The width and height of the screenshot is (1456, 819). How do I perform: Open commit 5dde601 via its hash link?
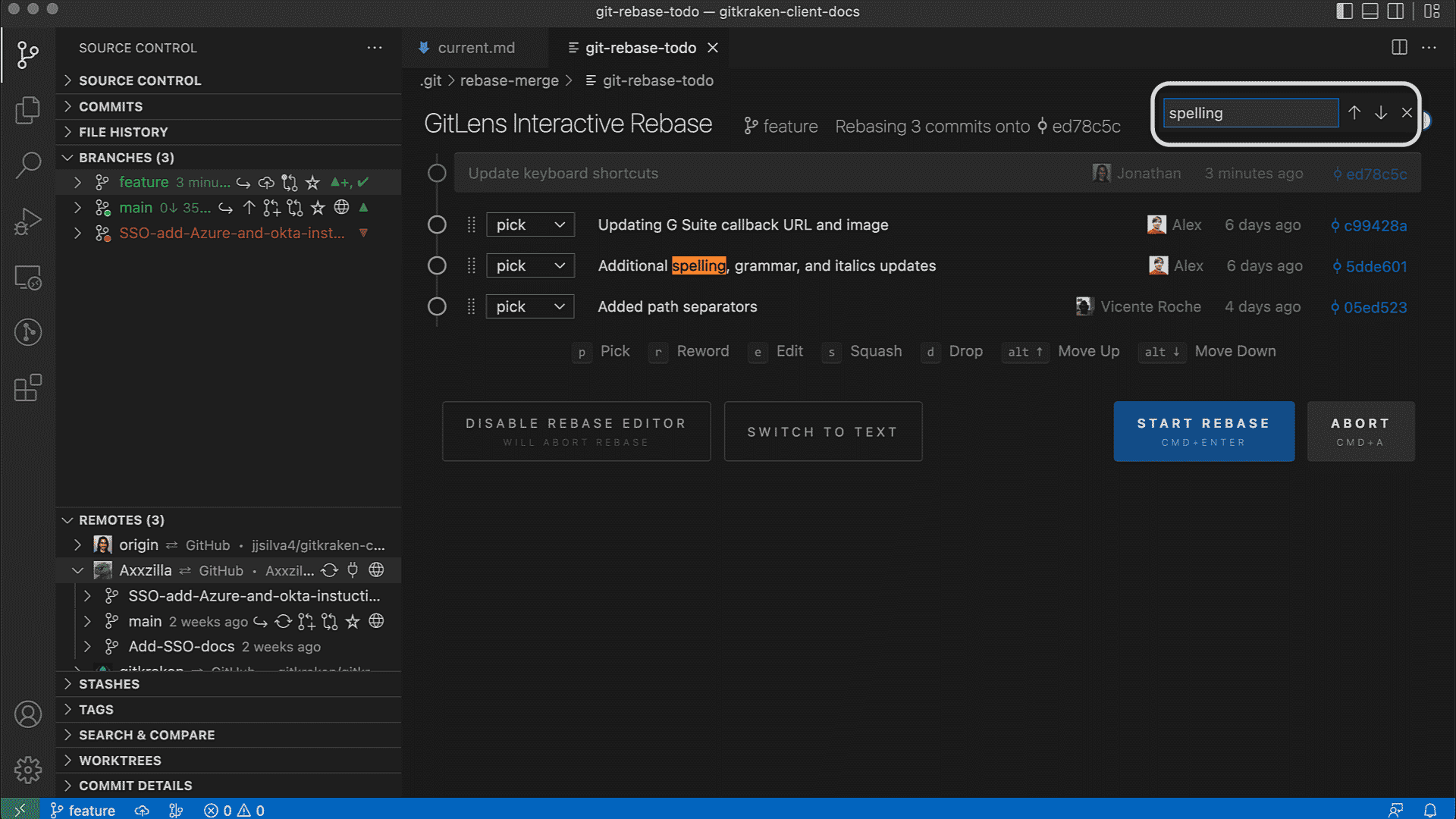pos(1375,266)
